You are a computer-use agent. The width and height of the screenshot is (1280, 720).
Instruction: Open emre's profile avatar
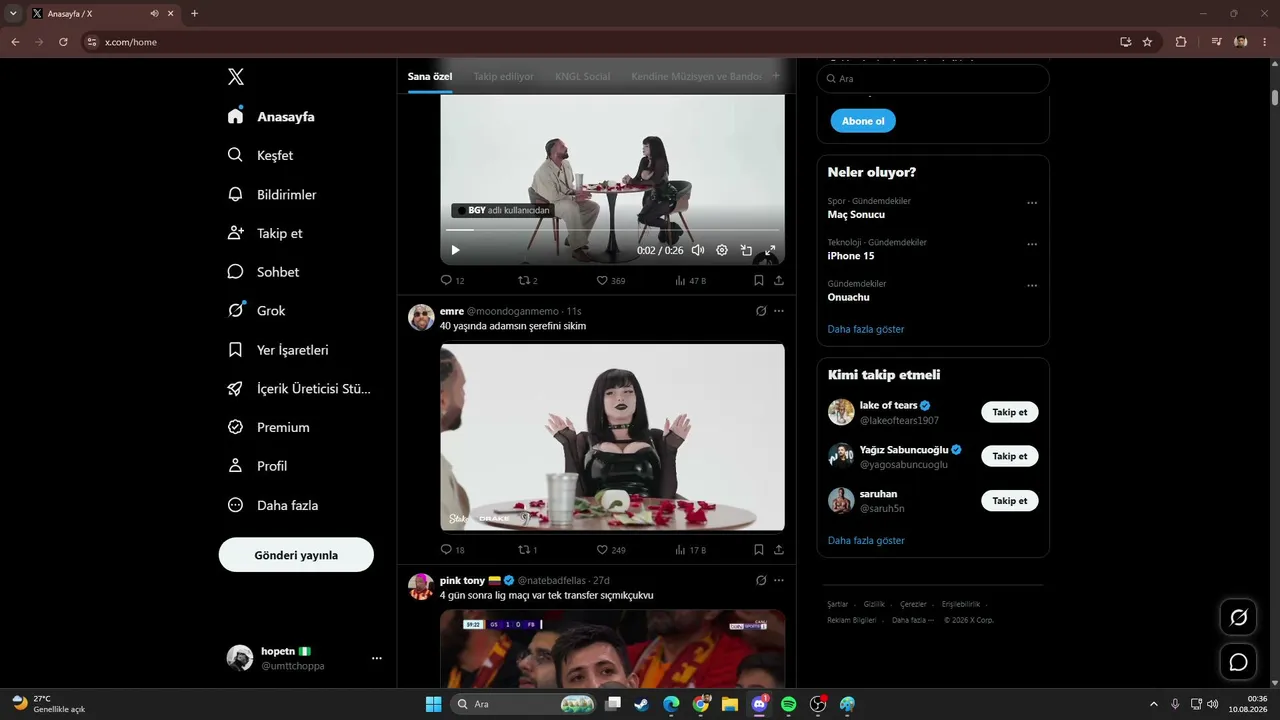pos(421,317)
